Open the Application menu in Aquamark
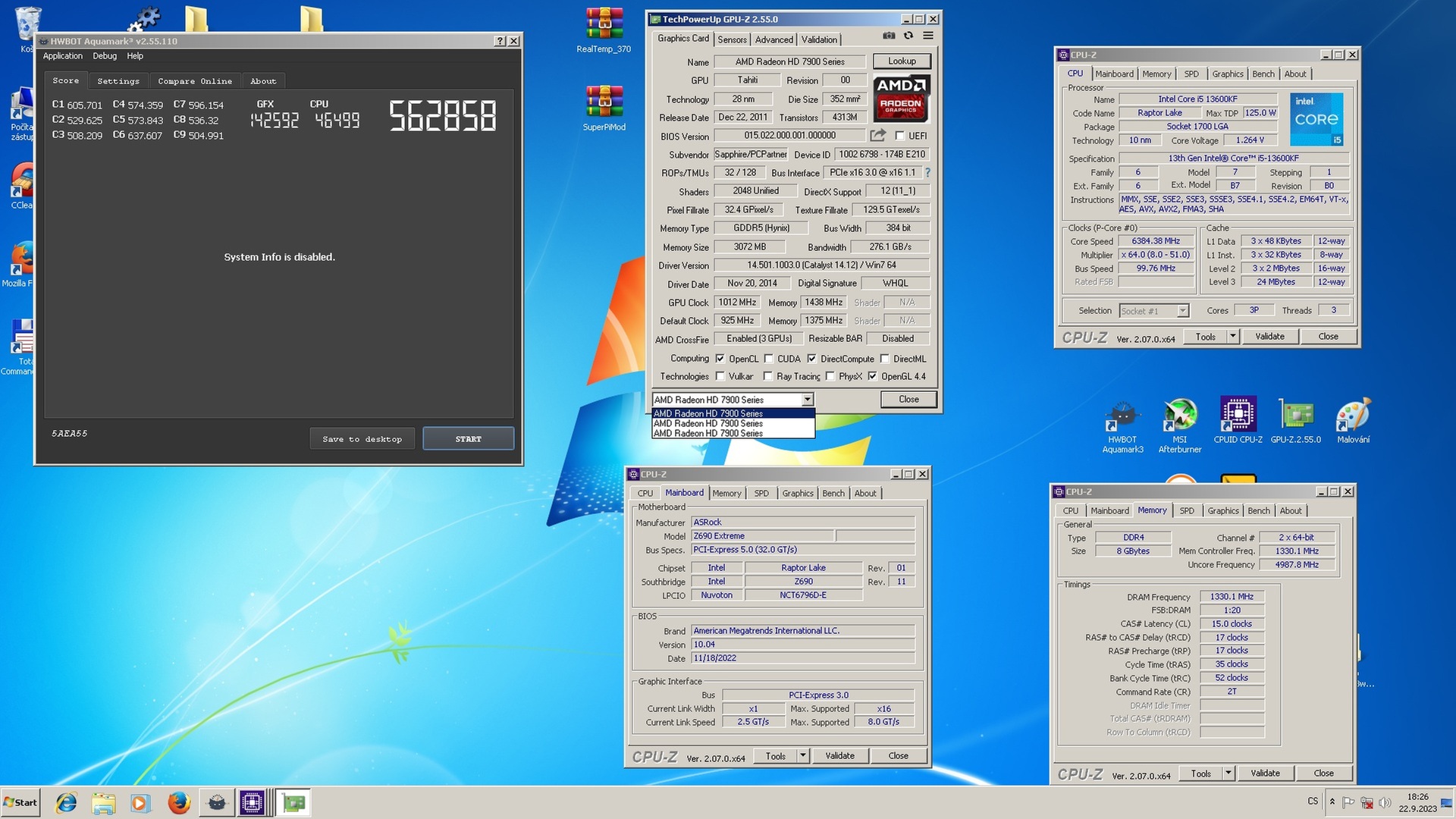Viewport: 1456px width, 819px height. (x=62, y=56)
